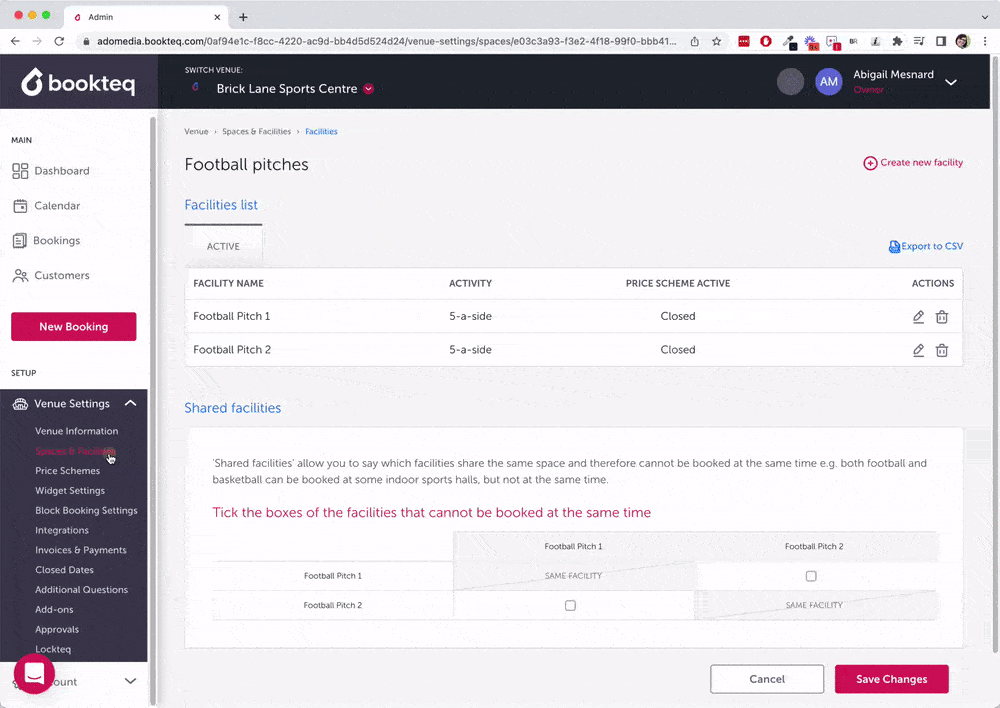Open Closed Dates settings
This screenshot has width=1000, height=708.
pyautogui.click(x=64, y=570)
